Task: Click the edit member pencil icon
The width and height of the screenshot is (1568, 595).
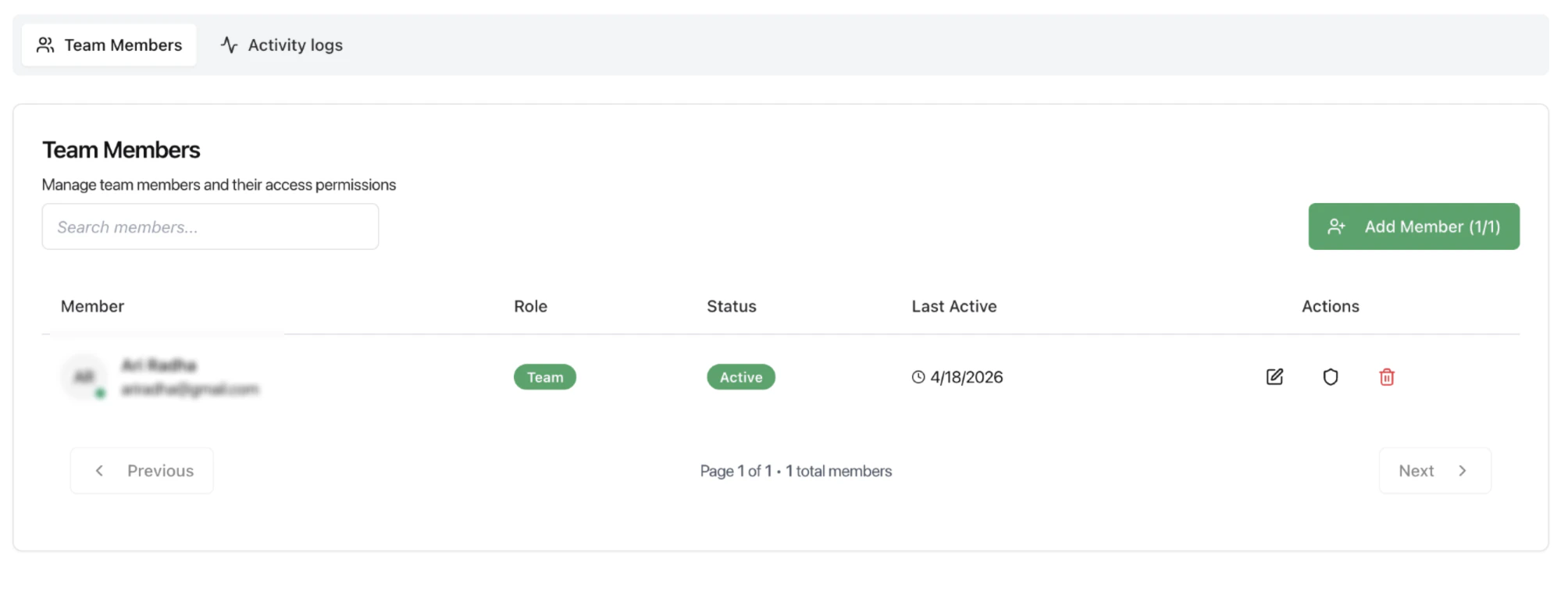Action: pos(1274,377)
